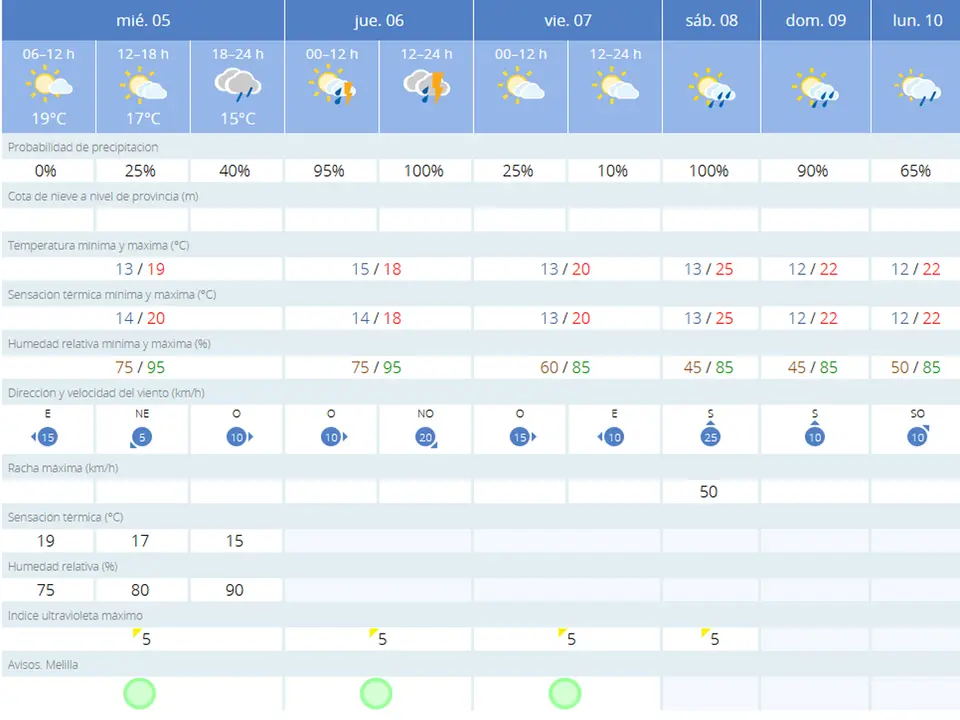Screen dimensions: 960x720
Task: Select the vie. 07 day header
Action: pyautogui.click(x=568, y=20)
